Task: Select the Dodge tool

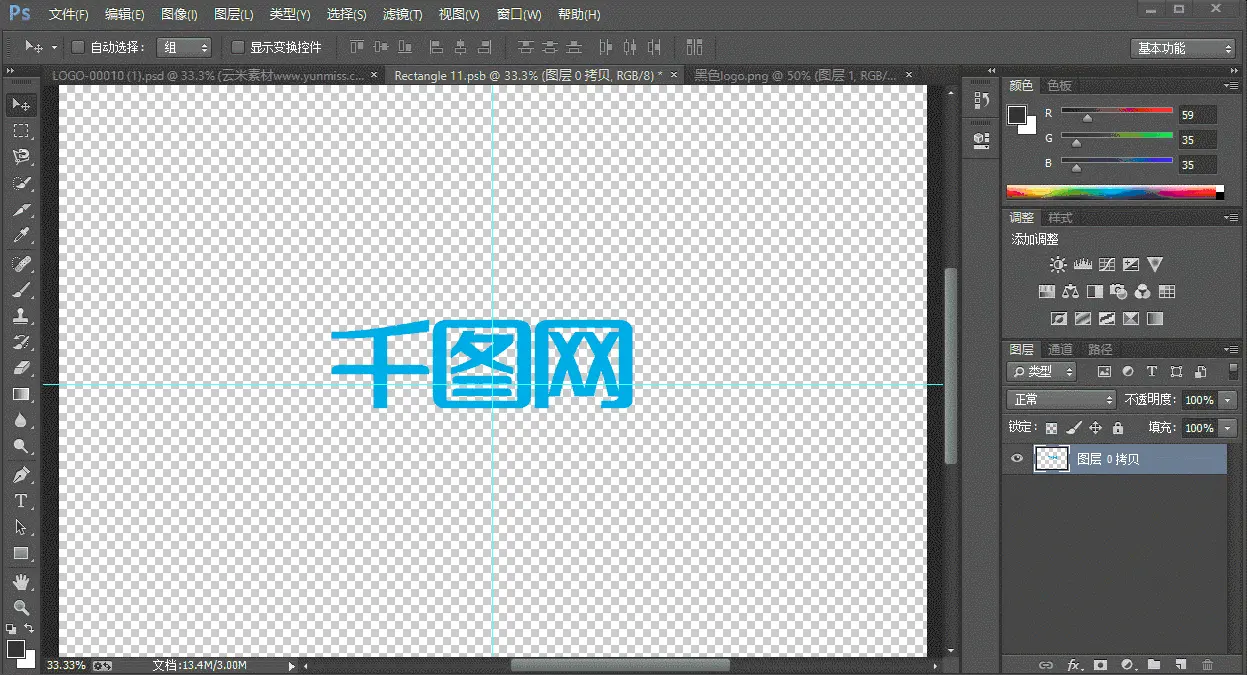Action: 20,446
